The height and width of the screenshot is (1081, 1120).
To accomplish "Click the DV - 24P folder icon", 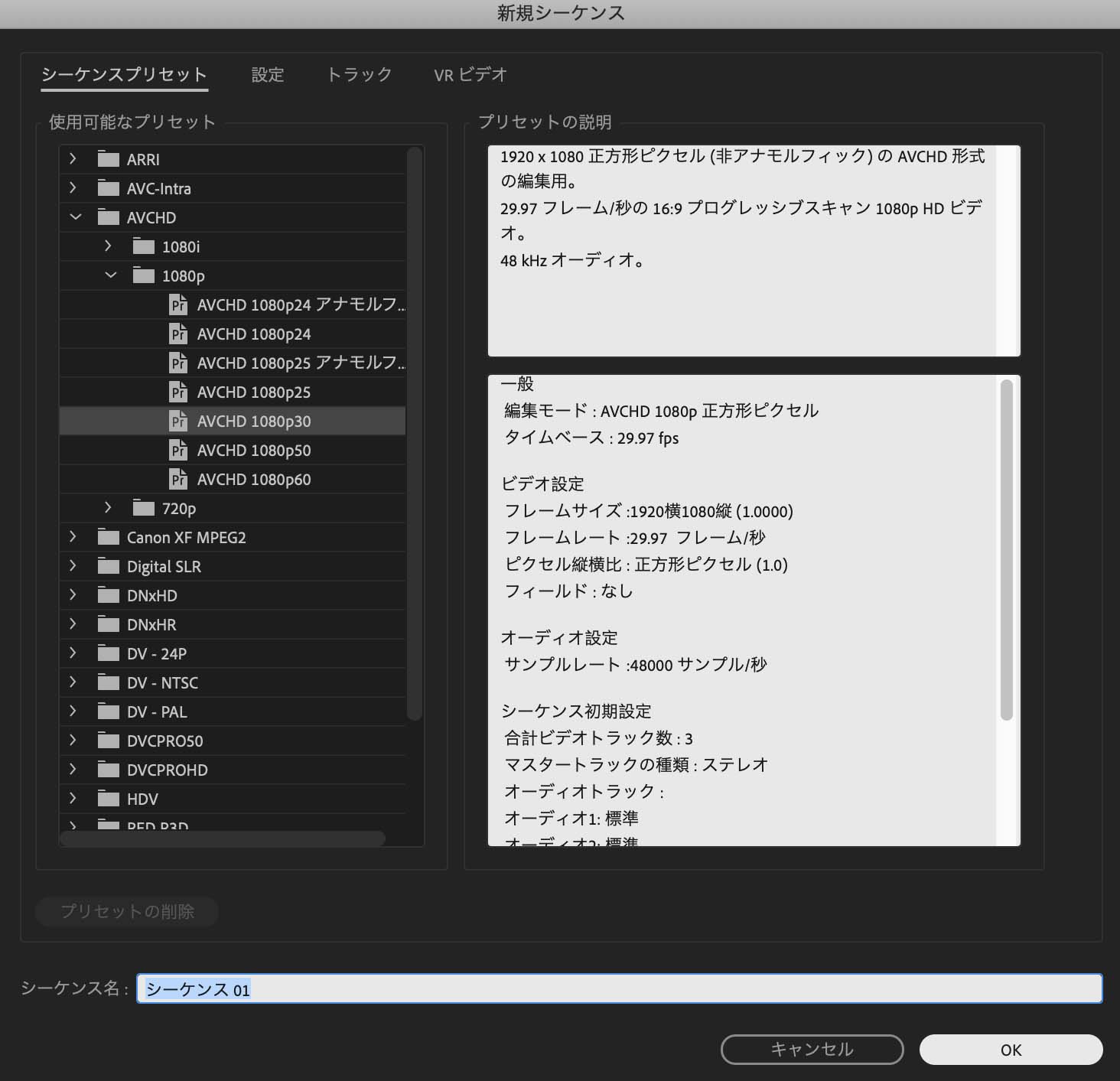I will pos(109,653).
